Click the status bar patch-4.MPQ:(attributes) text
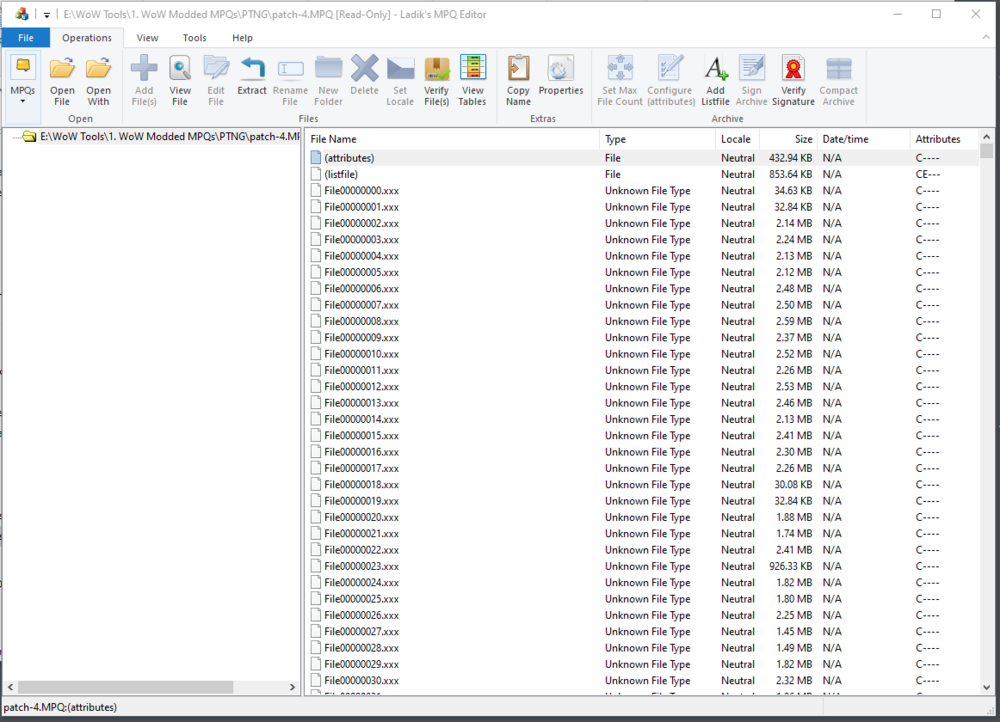 coord(61,707)
